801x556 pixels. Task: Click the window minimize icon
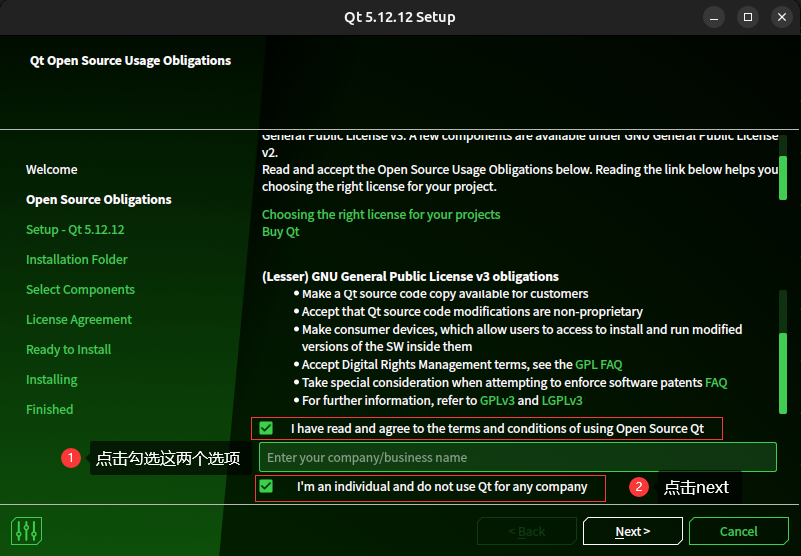(714, 17)
